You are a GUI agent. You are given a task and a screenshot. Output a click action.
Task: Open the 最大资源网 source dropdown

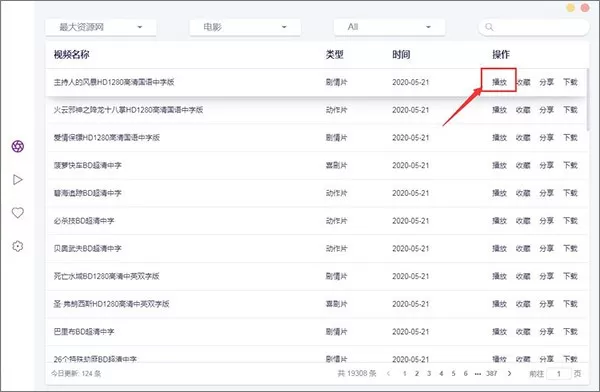click(x=101, y=27)
